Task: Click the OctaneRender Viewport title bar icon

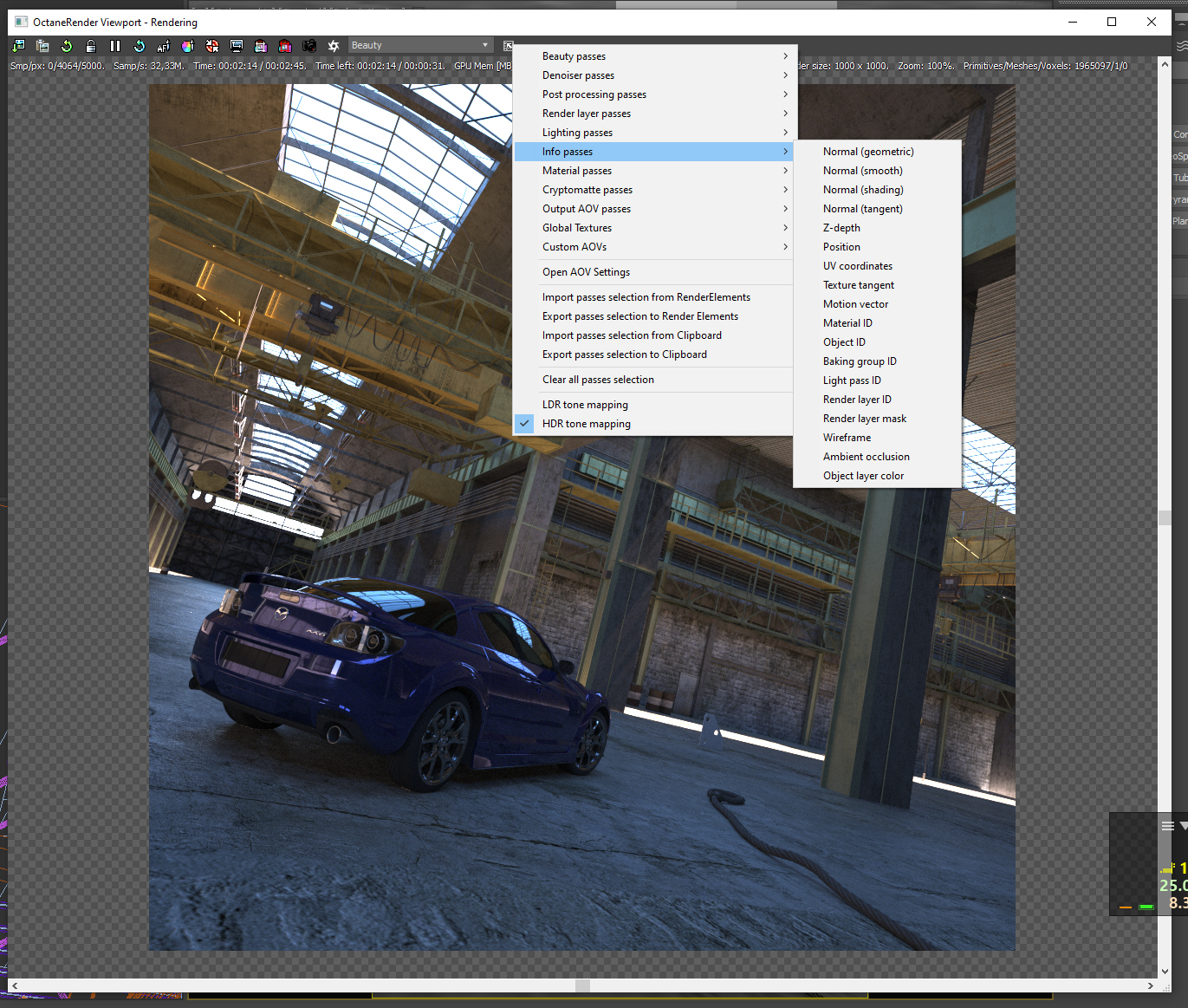Action: point(22,22)
